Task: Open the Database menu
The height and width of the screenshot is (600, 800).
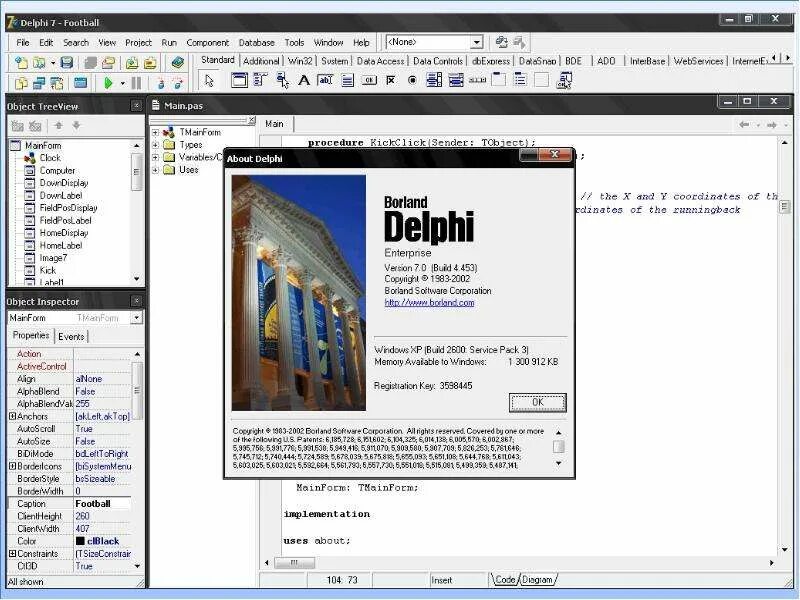Action: 257,42
